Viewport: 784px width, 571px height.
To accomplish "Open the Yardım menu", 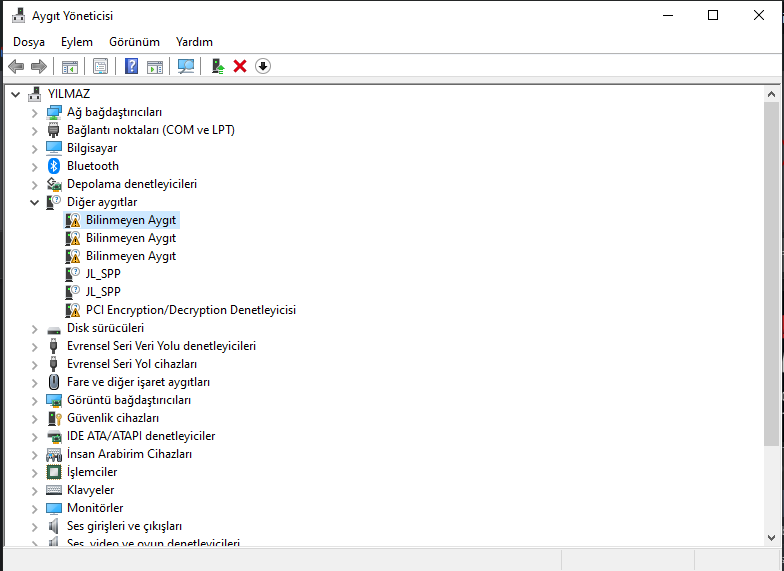I will tap(194, 42).
